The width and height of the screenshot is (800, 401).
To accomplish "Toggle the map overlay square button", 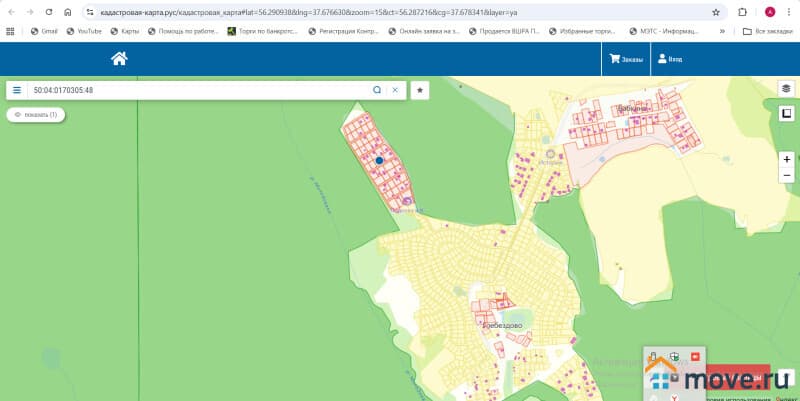I will (787, 113).
